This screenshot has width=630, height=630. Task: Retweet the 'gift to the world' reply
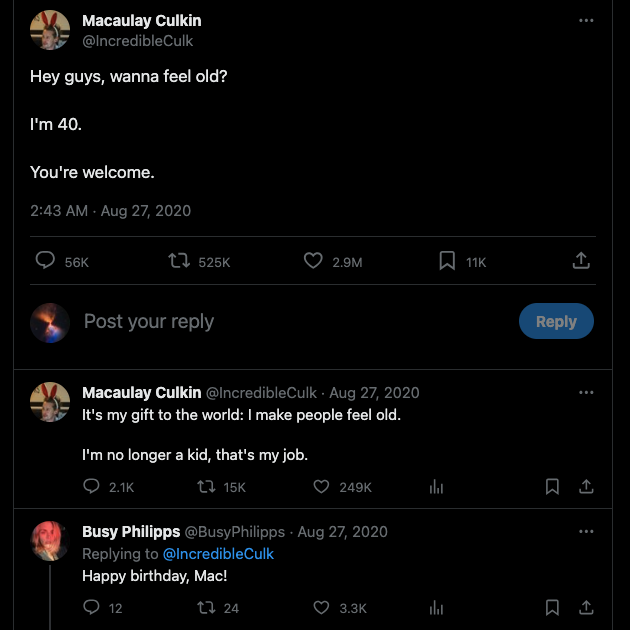[x=207, y=487]
